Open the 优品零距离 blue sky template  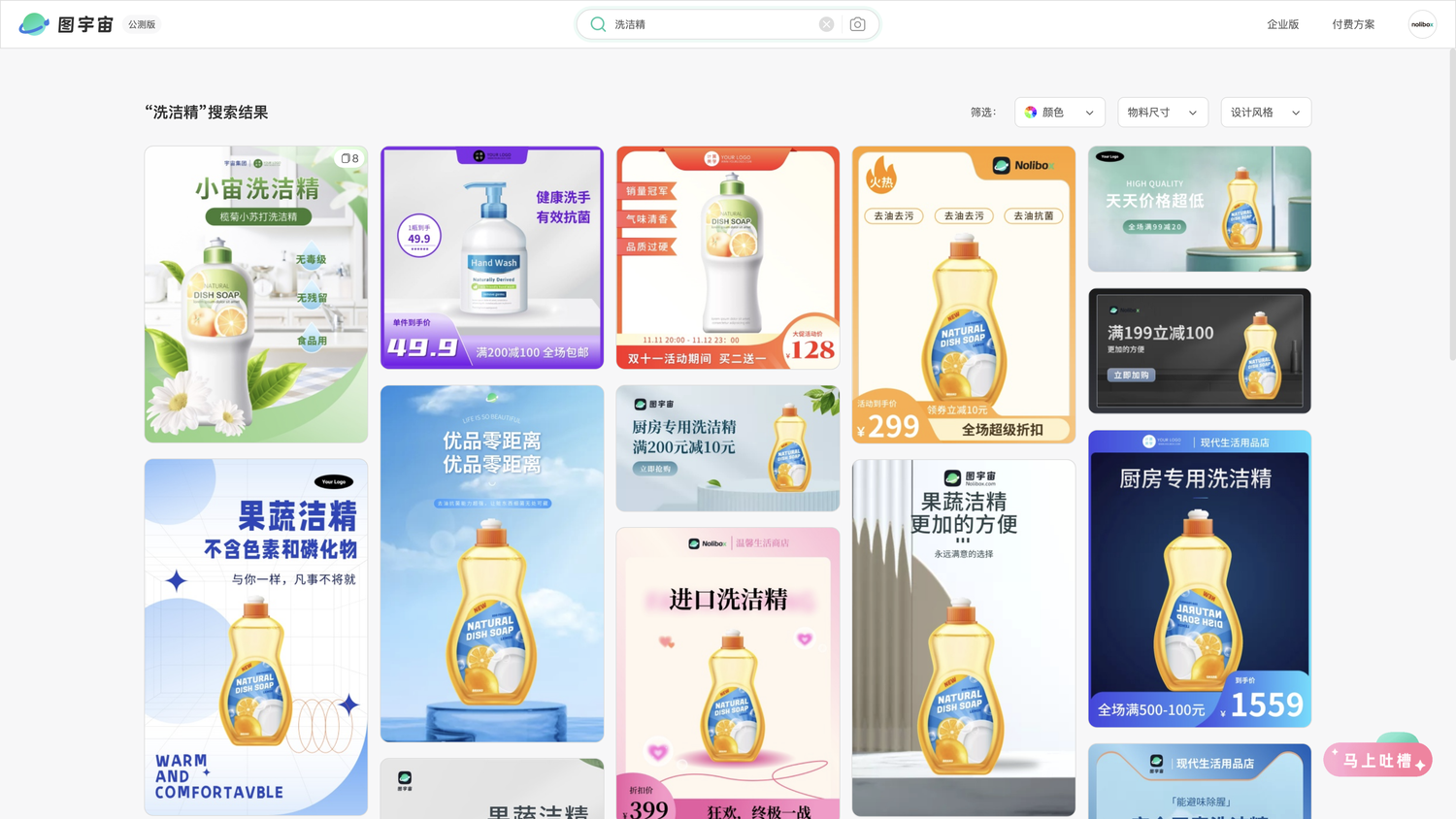492,564
